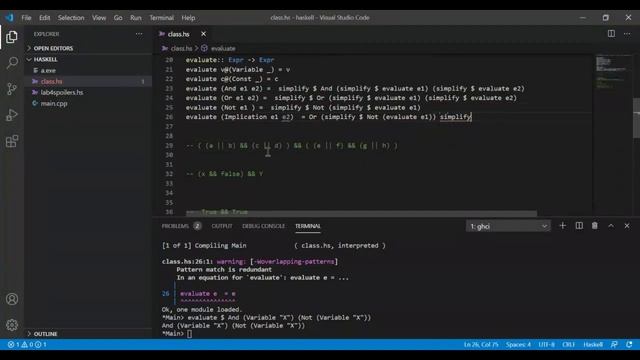Open the Extensions view

pos(12,141)
